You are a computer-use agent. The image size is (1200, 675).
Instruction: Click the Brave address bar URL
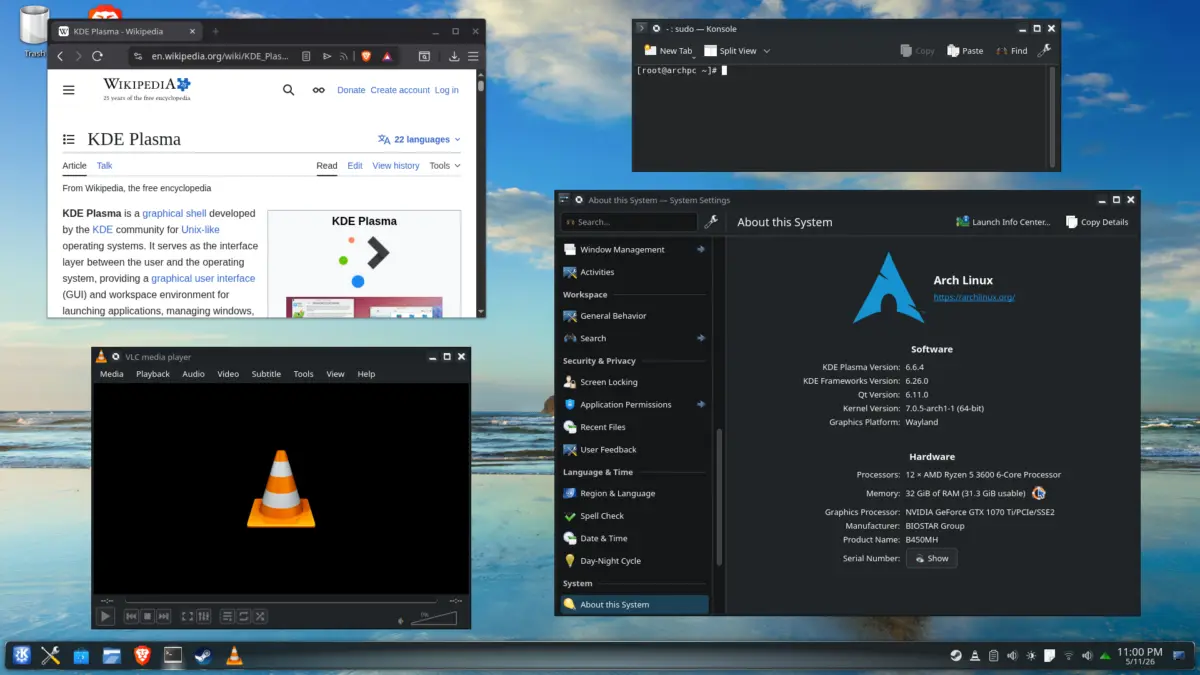point(220,57)
